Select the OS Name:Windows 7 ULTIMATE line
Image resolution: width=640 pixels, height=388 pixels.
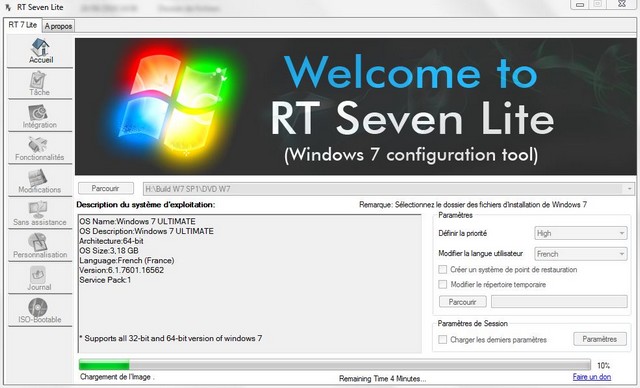click(138, 222)
